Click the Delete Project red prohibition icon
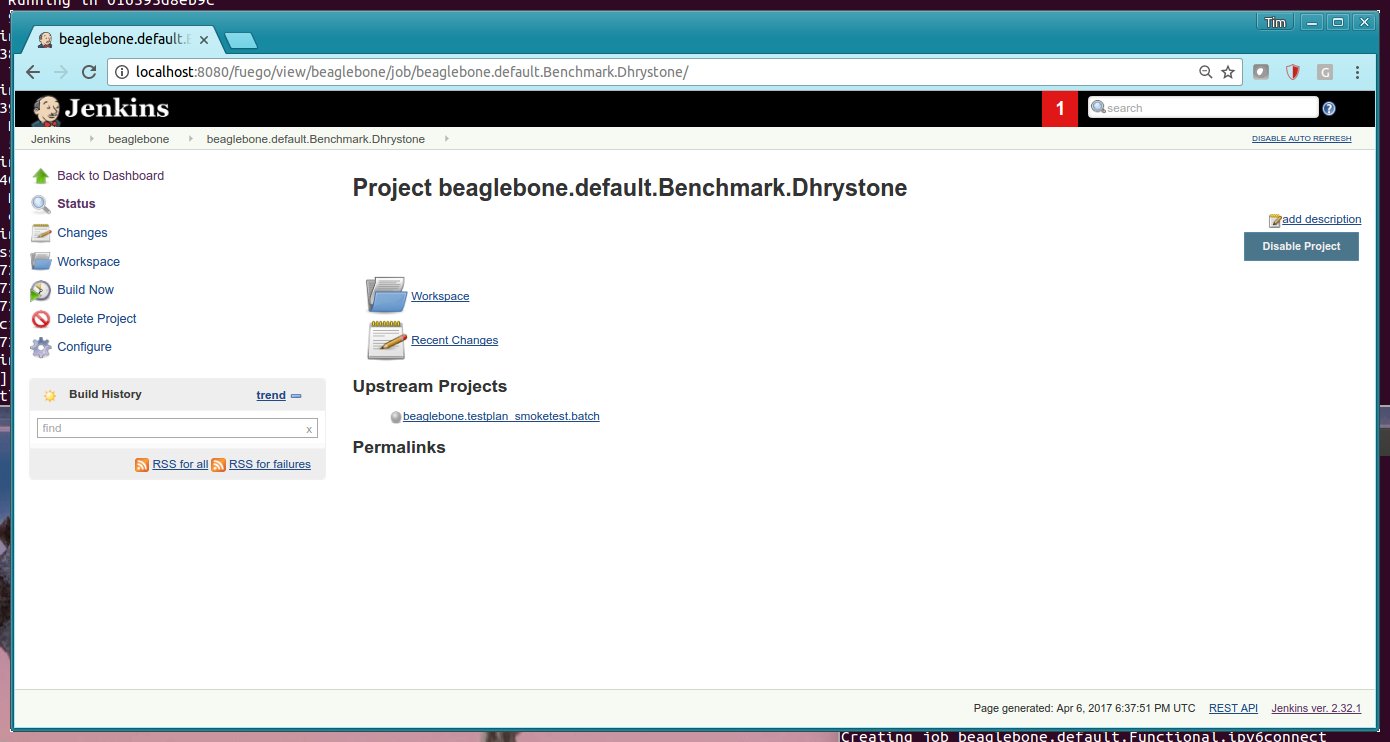 click(41, 319)
